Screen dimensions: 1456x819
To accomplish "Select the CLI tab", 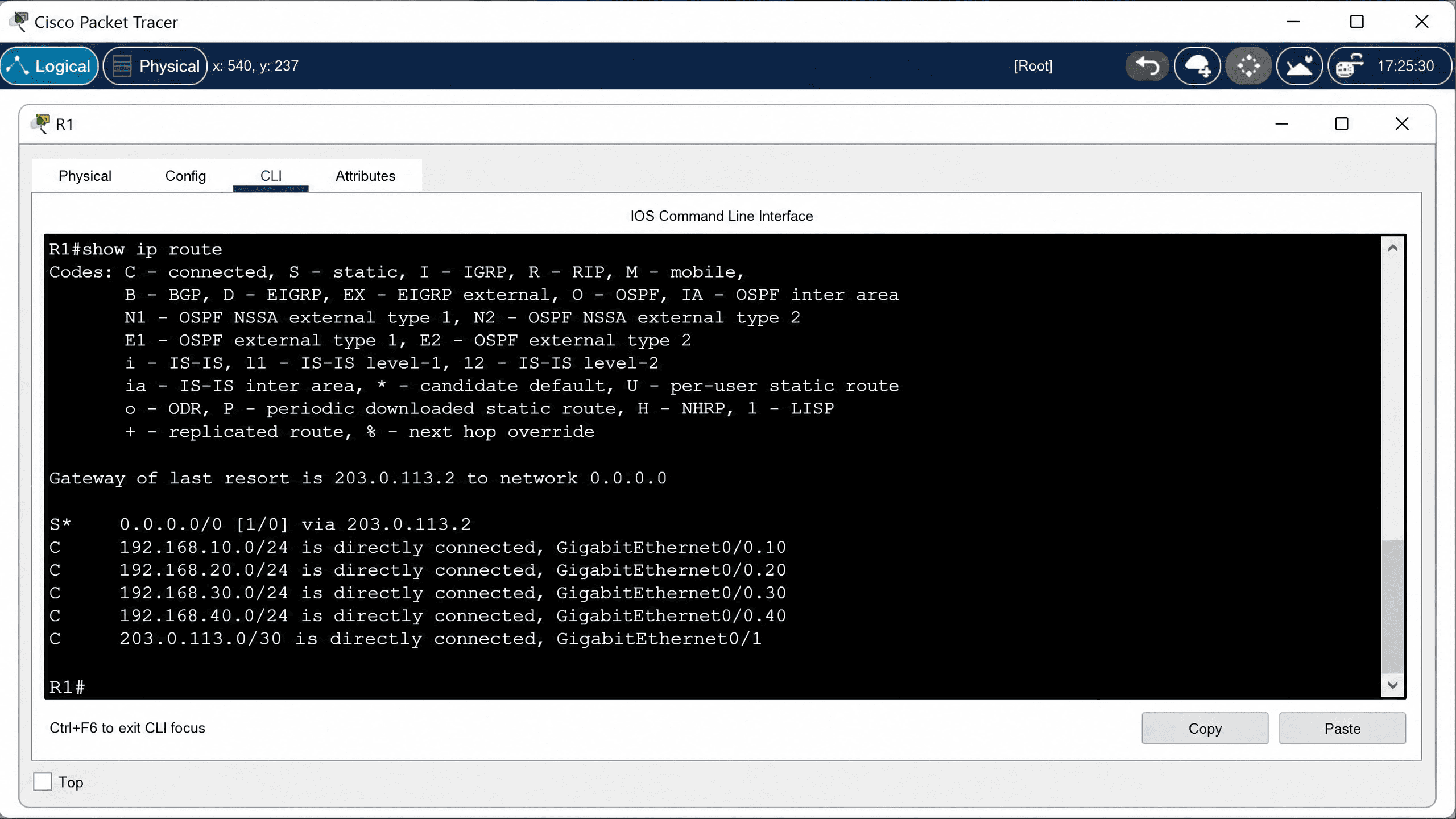I will [x=271, y=176].
